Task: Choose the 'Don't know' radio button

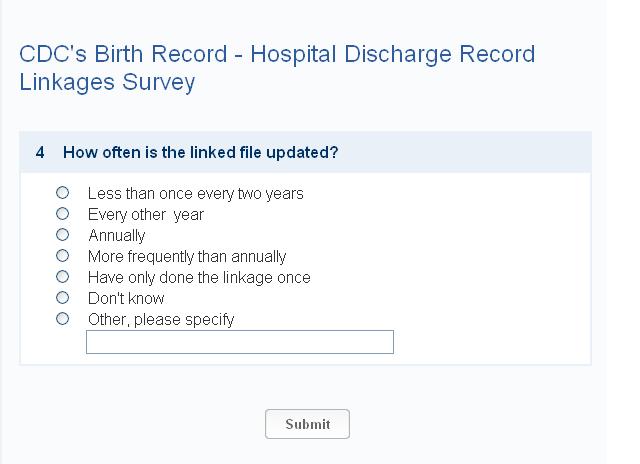Action: pos(63,297)
